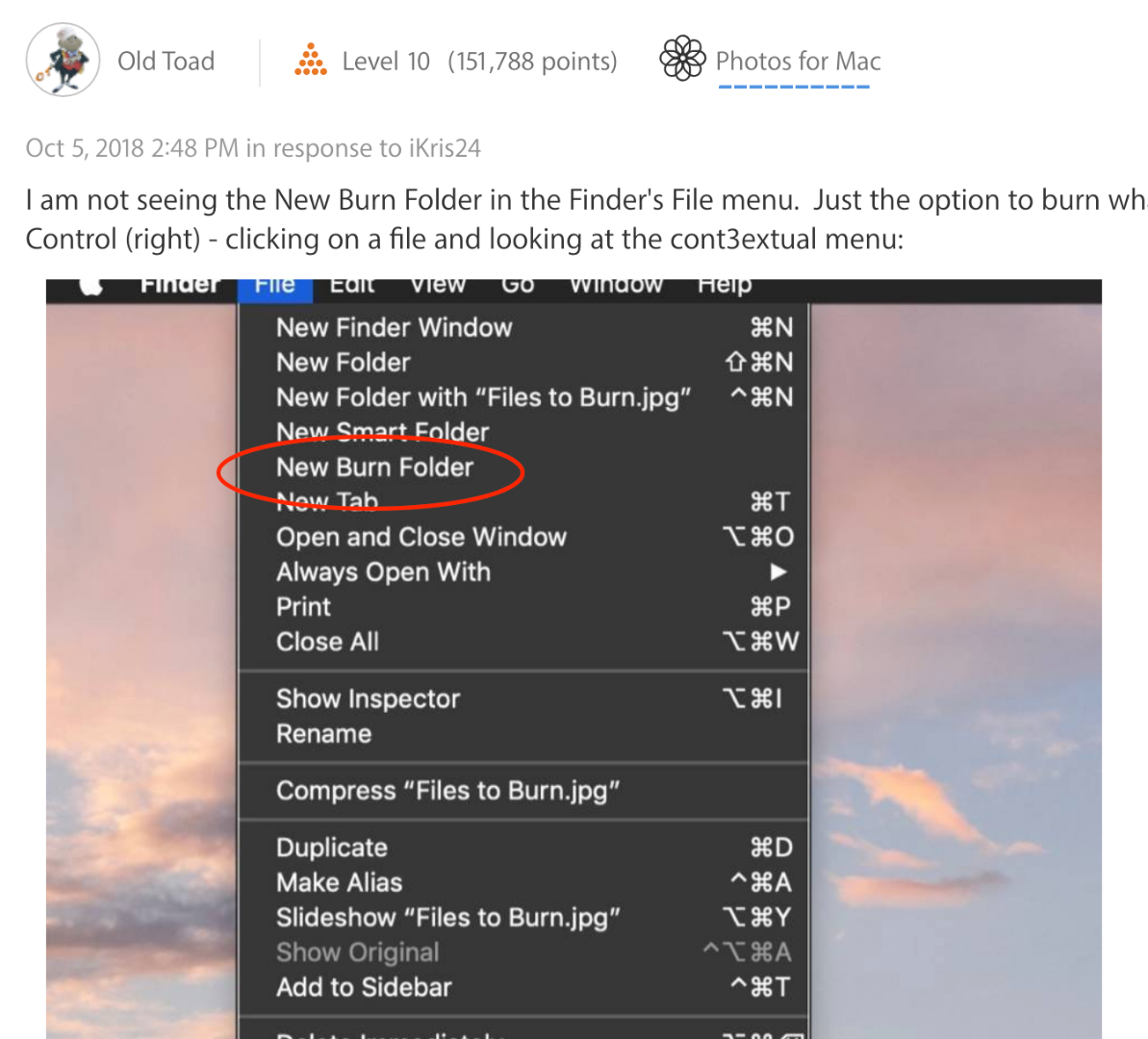This screenshot has width=1148, height=1039.
Task: Open the Old Toad username link
Action: click(166, 62)
